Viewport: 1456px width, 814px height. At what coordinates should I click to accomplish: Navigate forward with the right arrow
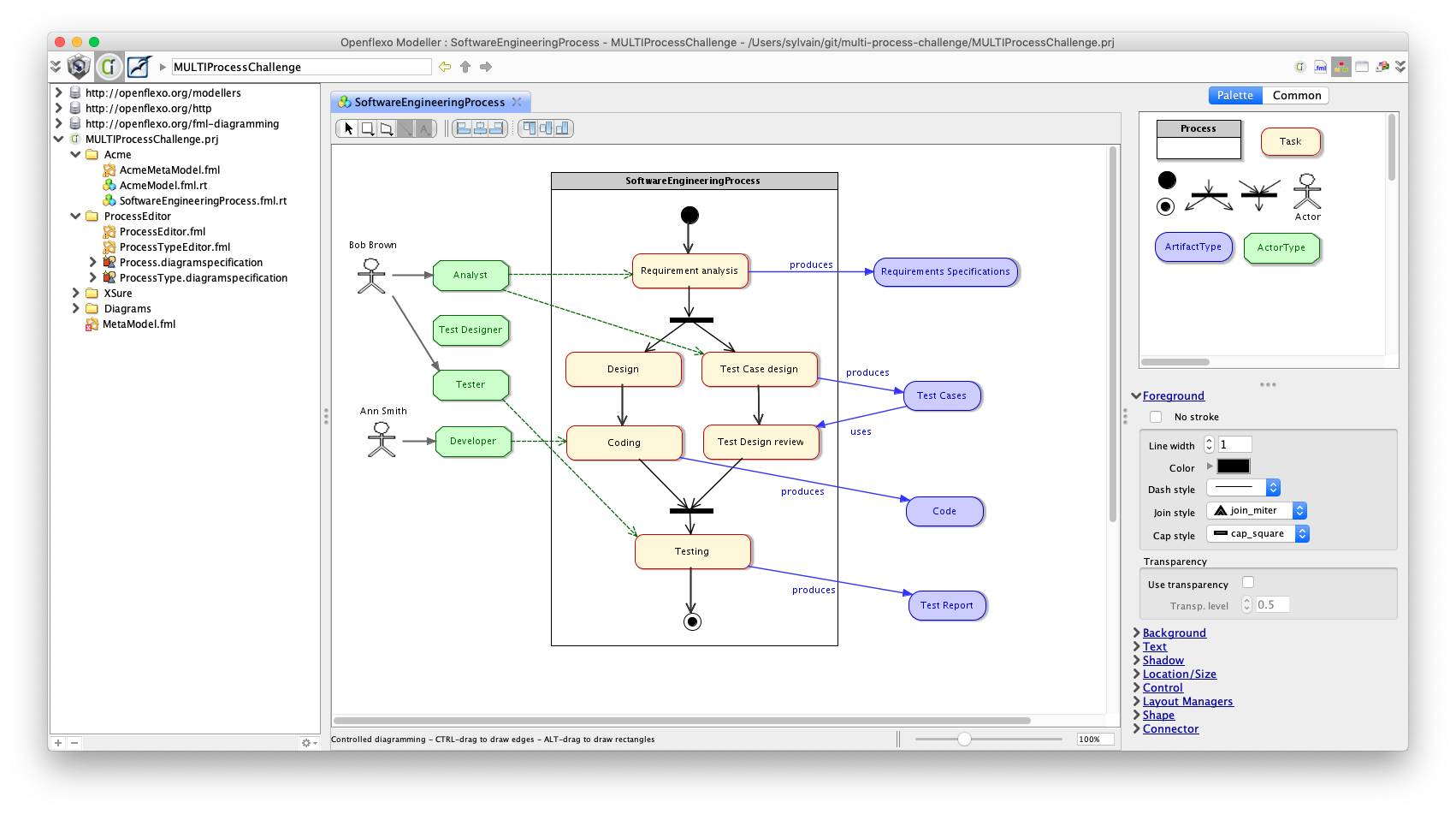(486, 67)
